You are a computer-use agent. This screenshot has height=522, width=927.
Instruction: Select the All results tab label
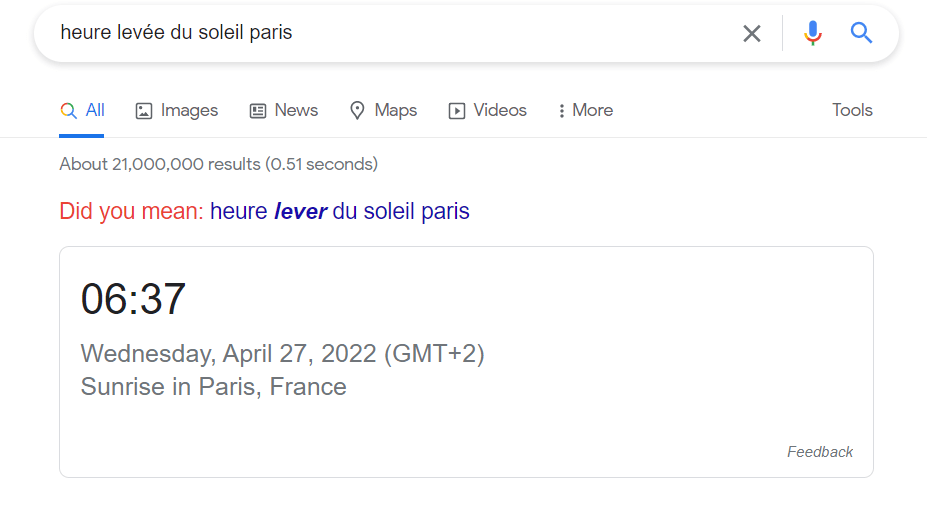click(x=95, y=110)
